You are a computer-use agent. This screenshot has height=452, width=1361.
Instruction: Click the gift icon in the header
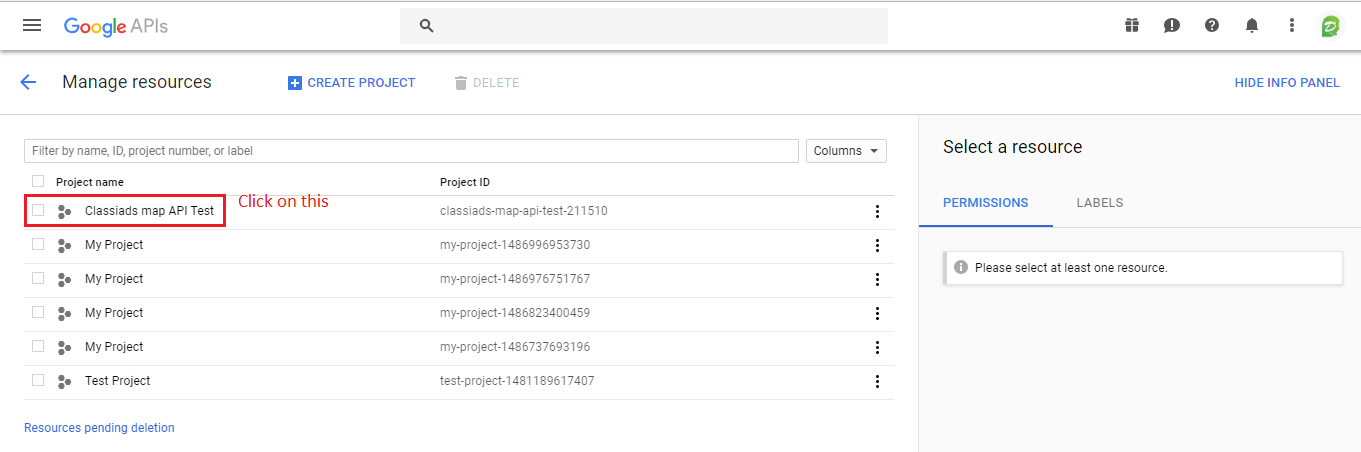tap(1132, 25)
